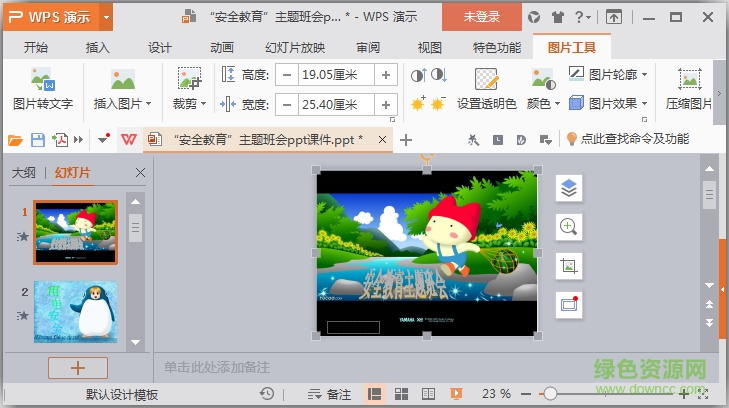Click the 宽度 width input field

[336, 105]
